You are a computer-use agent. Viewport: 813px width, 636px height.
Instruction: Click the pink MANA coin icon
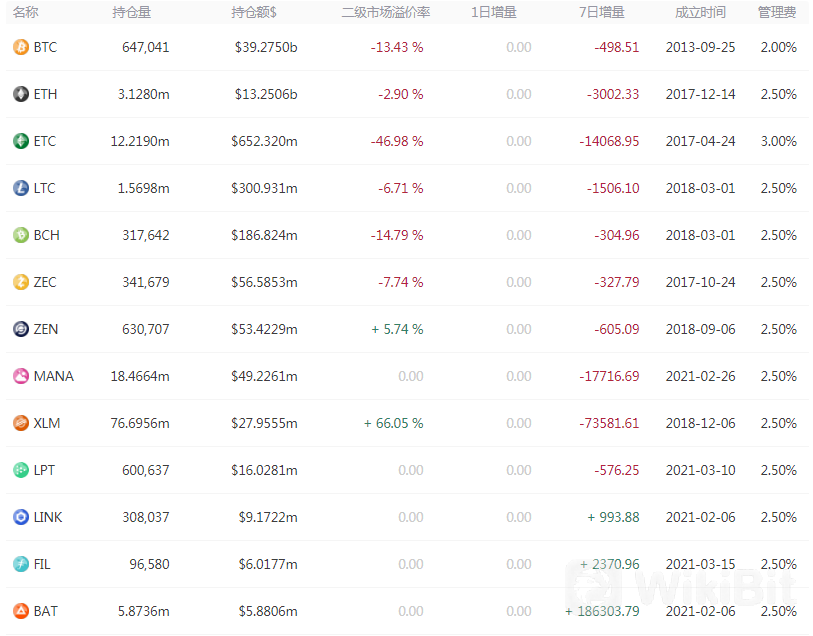tap(21, 376)
